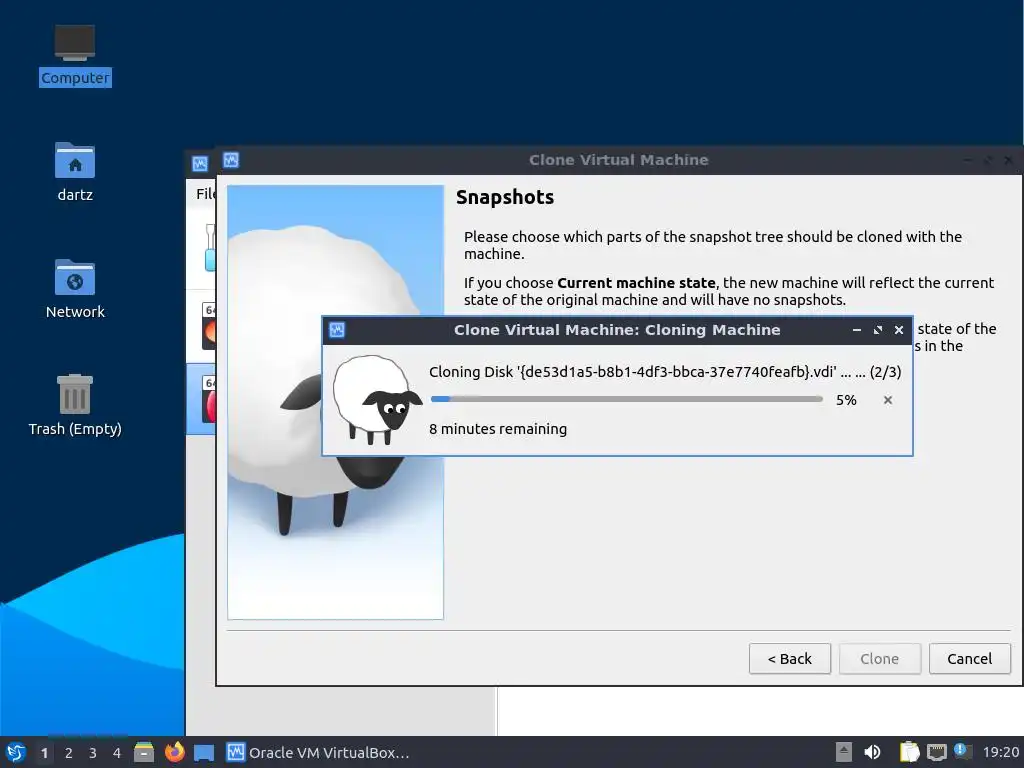This screenshot has width=1024, height=768.
Task: Click the VirtualBox icon in the Clone Virtual Machine title bar
Action: [231, 160]
